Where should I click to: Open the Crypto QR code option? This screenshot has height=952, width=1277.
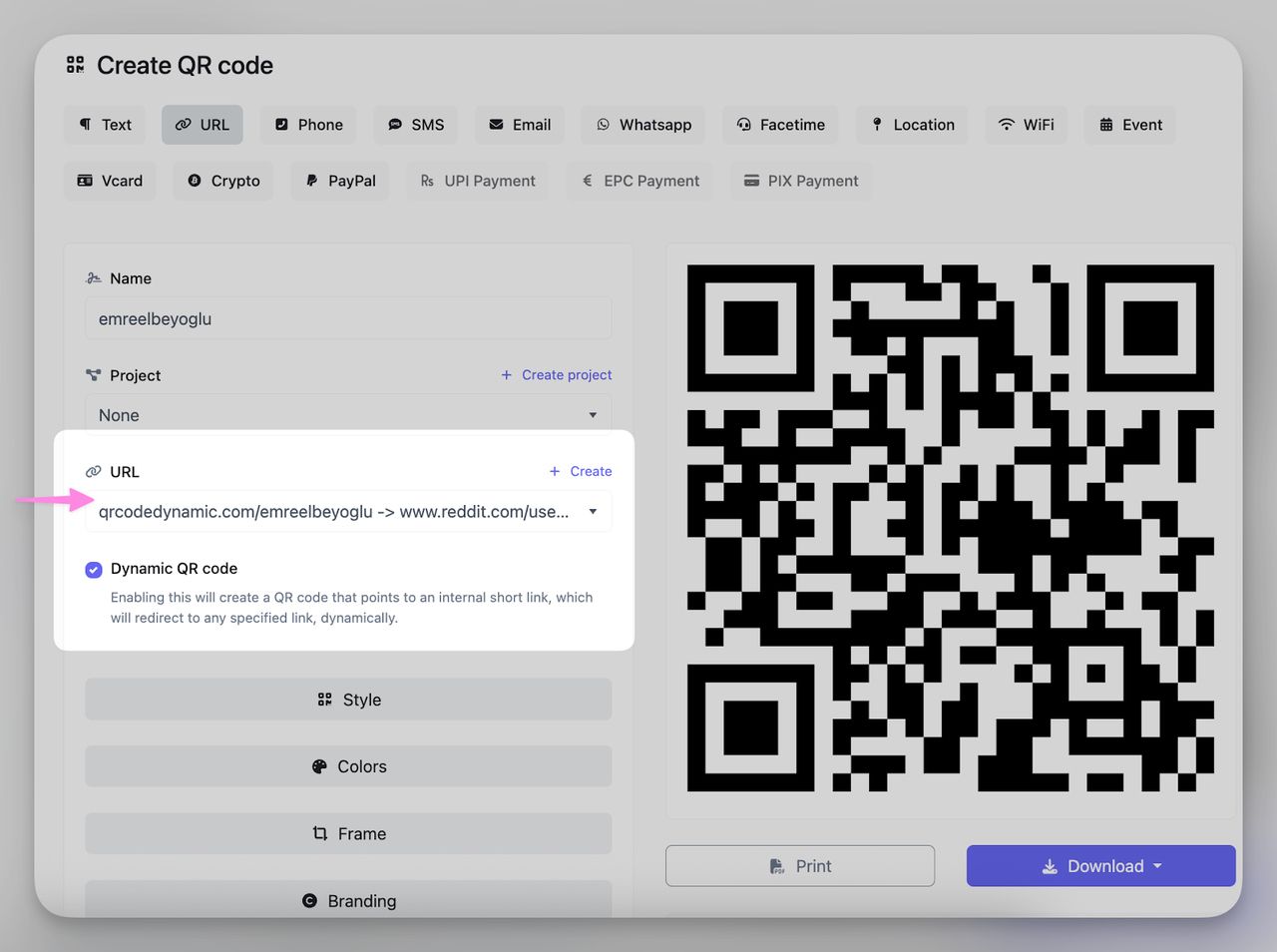coord(222,181)
